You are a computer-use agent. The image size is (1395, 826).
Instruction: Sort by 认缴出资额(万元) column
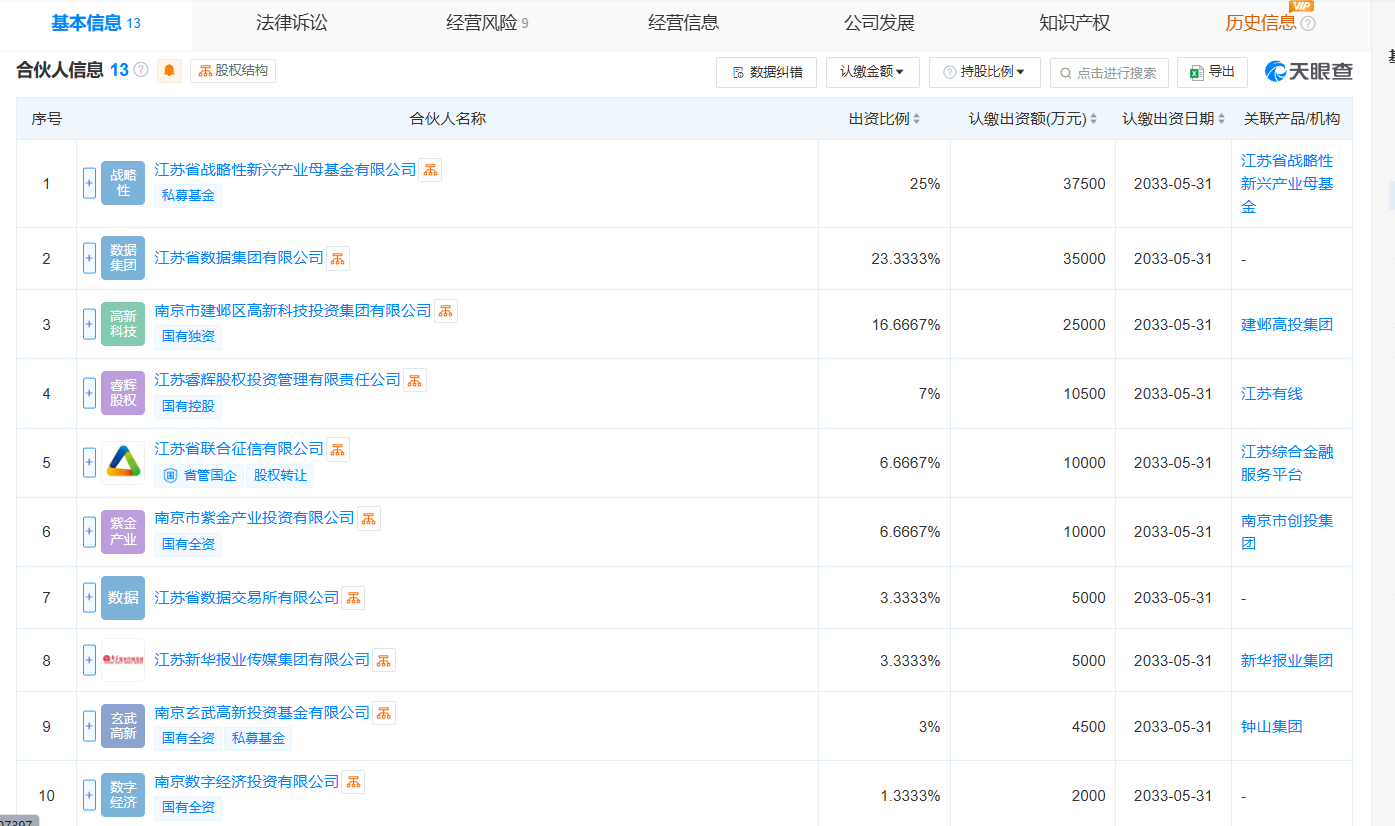point(1032,119)
